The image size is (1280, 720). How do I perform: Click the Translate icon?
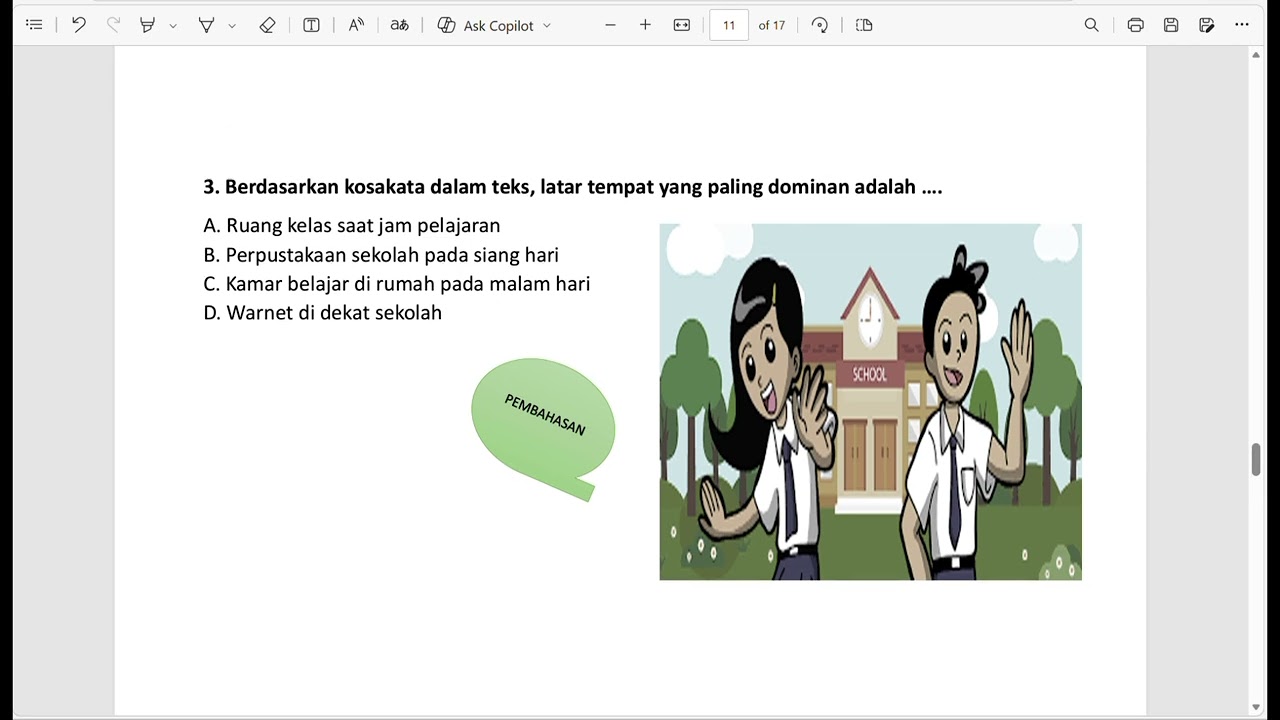(x=399, y=25)
